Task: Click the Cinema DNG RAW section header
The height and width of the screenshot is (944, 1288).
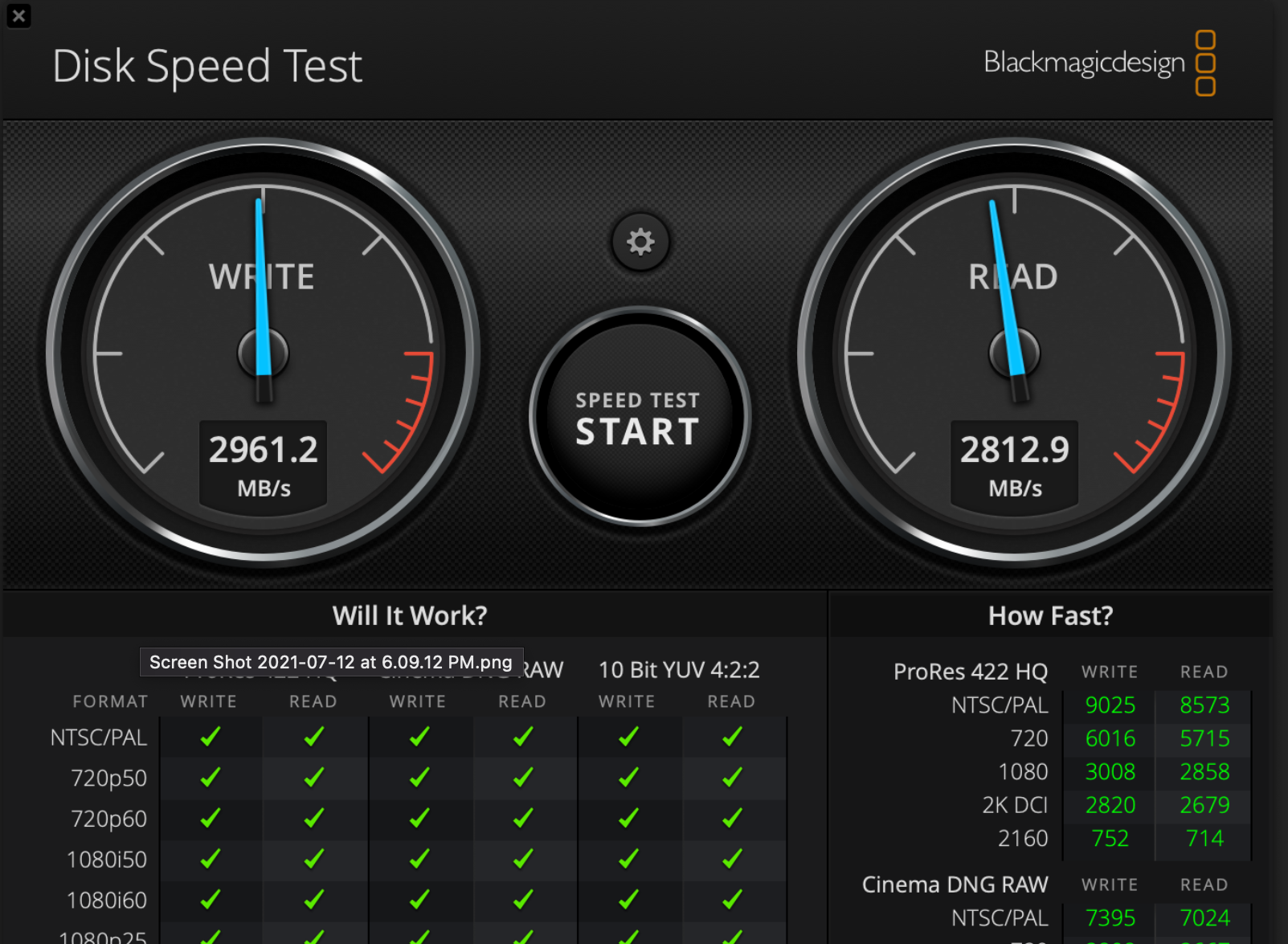Action: pos(953,884)
